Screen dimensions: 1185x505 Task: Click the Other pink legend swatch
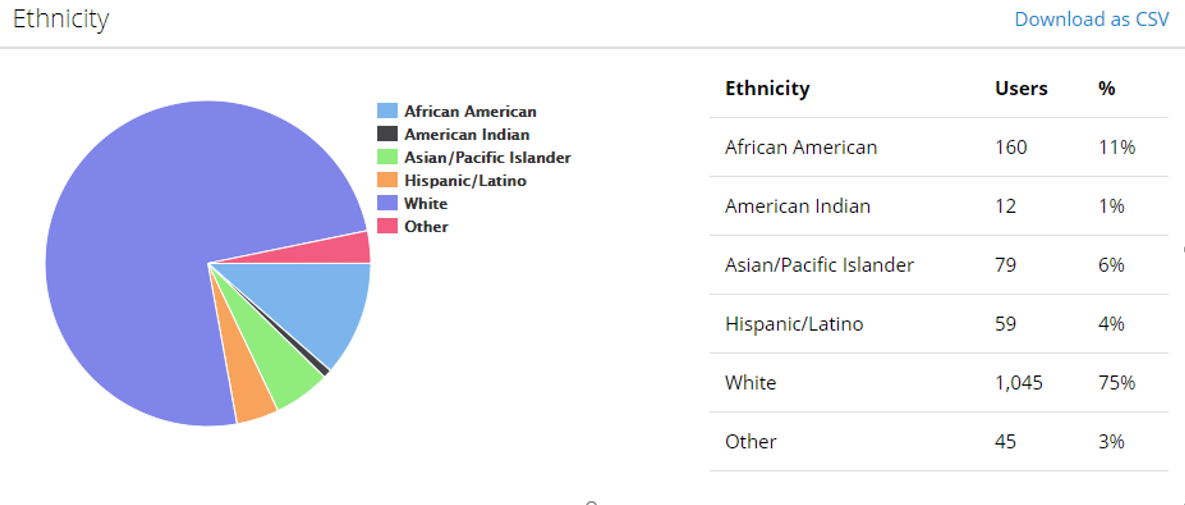pos(387,225)
